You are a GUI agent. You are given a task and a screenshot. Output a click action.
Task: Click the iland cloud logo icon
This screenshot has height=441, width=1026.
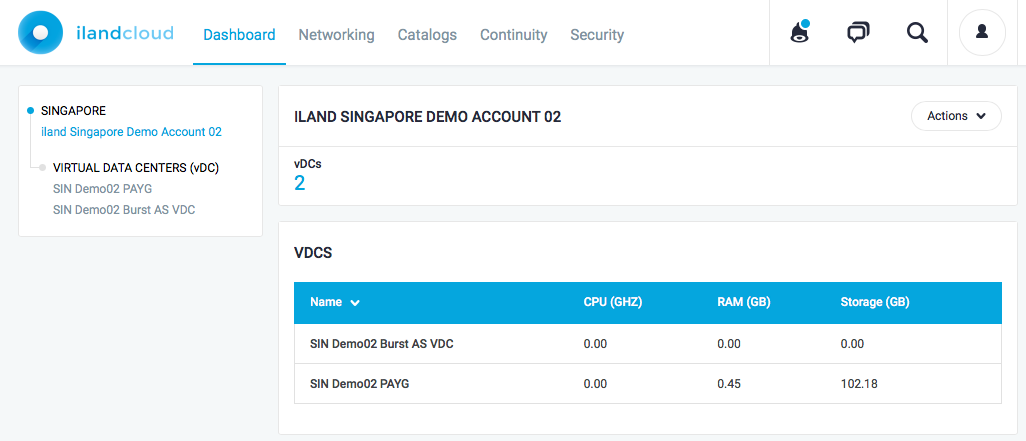click(41, 32)
